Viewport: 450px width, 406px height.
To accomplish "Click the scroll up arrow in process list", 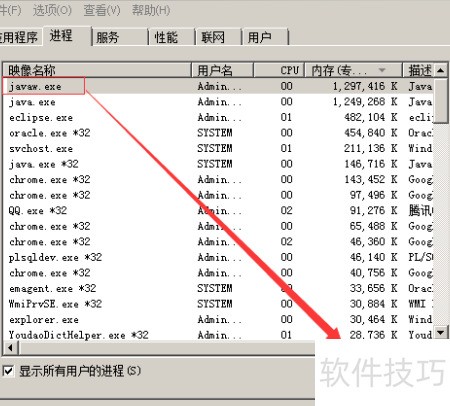I will pos(440,70).
